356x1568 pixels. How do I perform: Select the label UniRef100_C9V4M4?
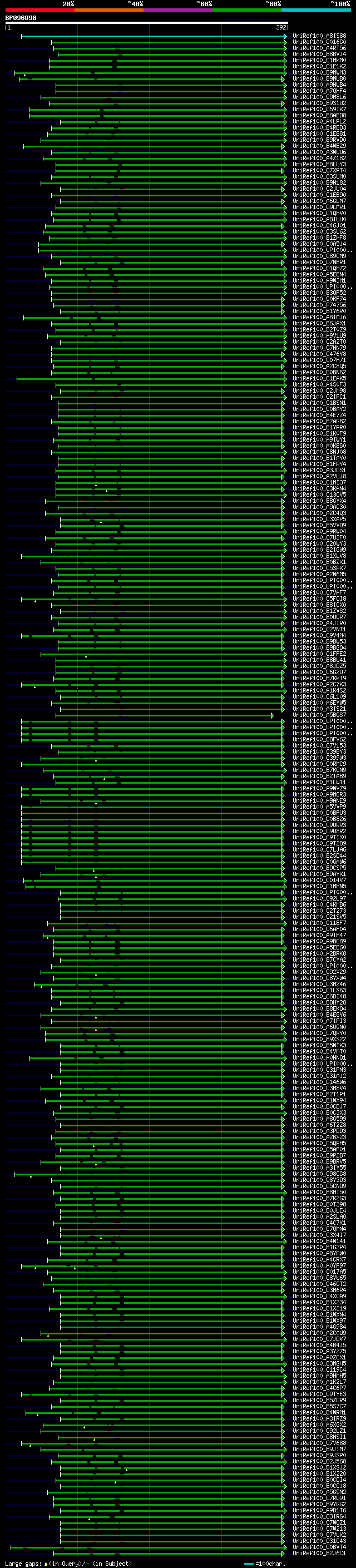pyautogui.click(x=319, y=635)
